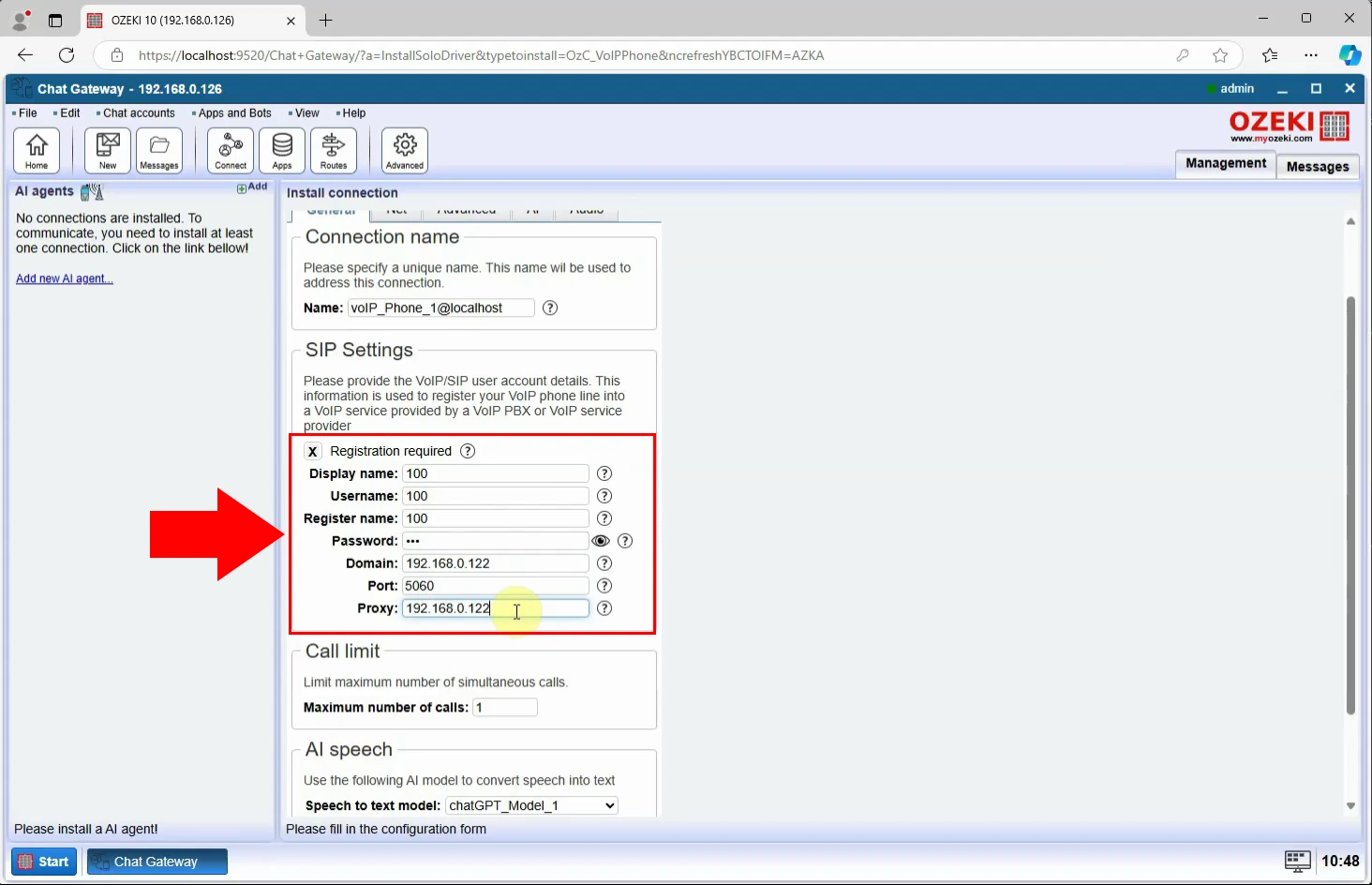
Task: Click help icon beside Username field
Action: click(x=604, y=496)
